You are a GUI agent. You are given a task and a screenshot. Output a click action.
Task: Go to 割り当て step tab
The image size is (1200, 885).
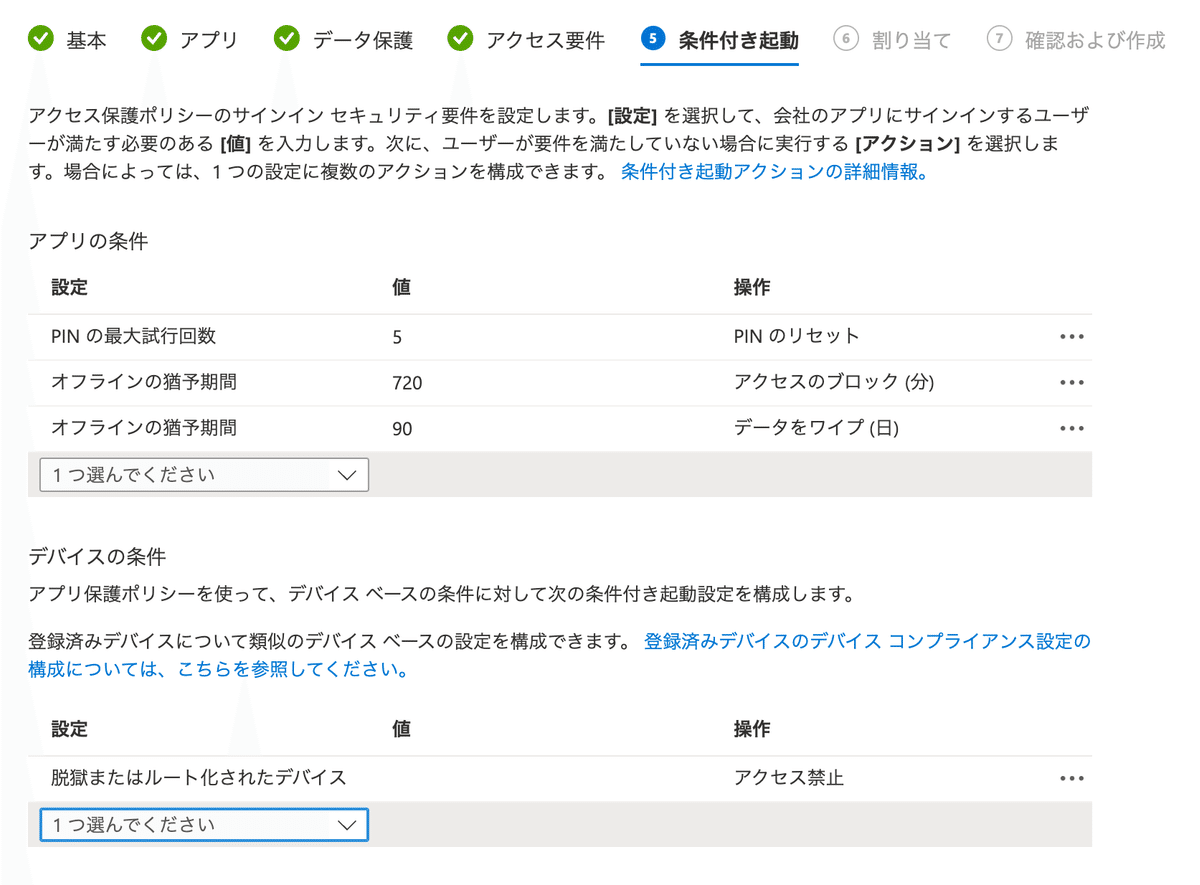(x=892, y=40)
